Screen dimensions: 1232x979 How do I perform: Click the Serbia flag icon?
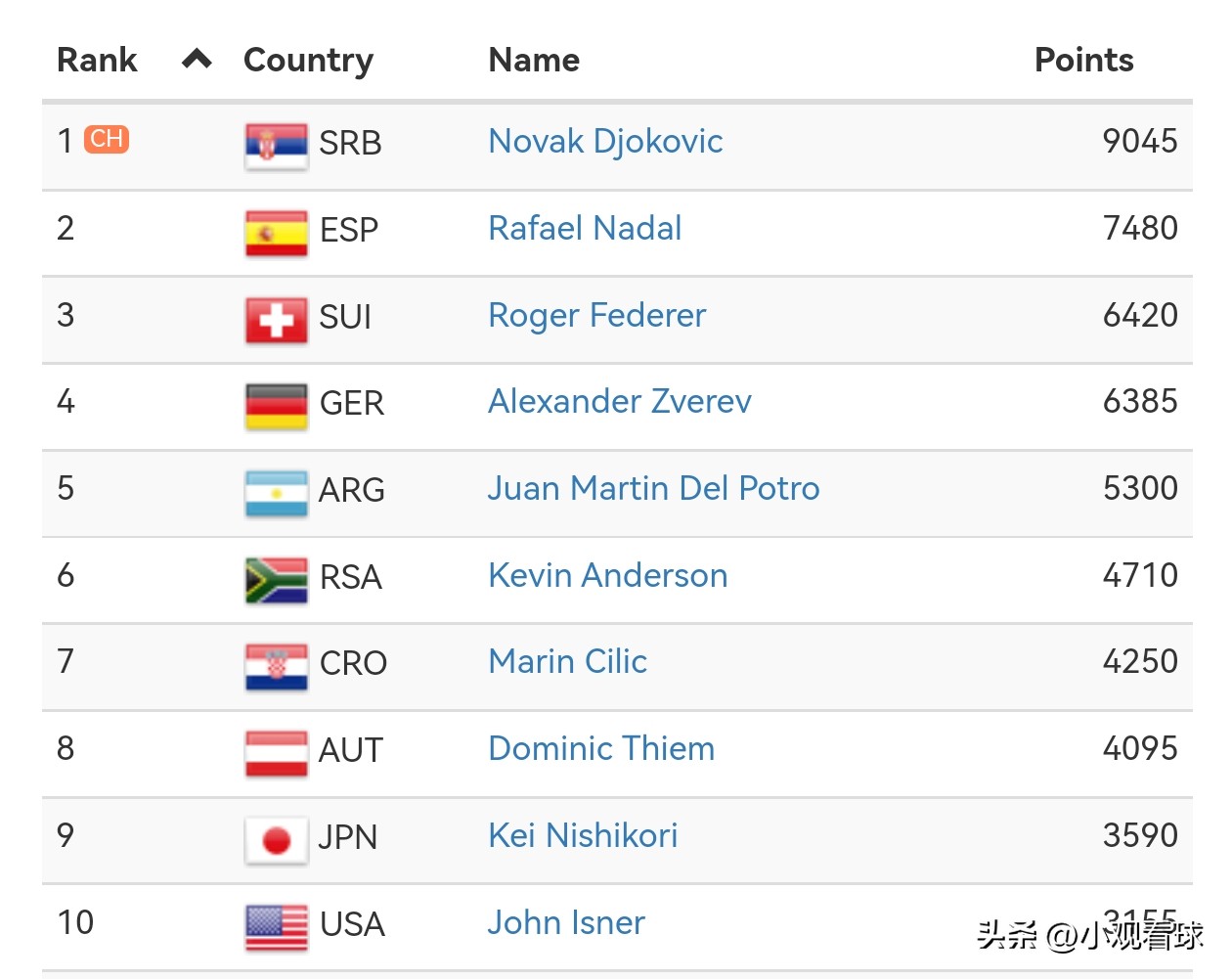pos(277,145)
